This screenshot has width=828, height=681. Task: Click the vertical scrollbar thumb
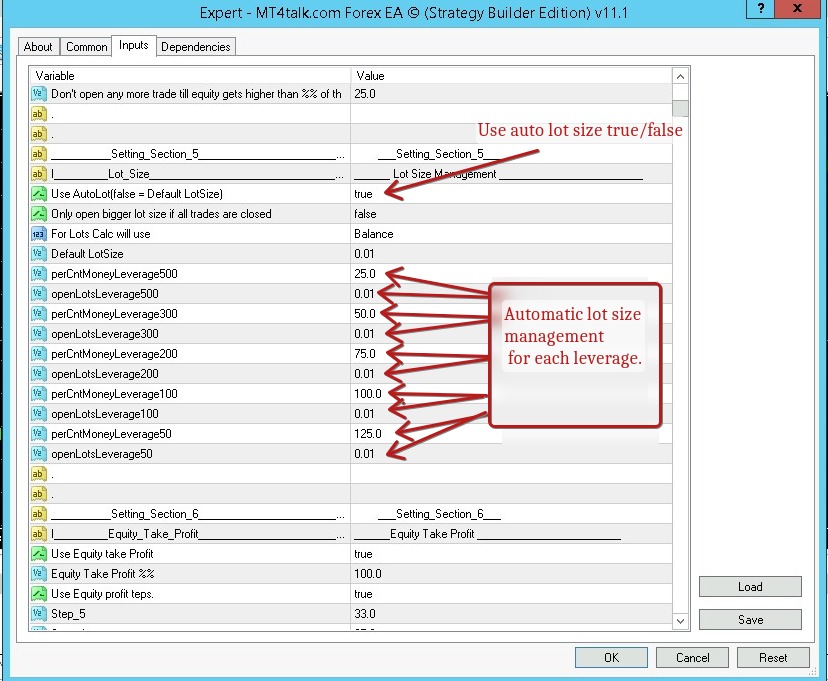pos(681,108)
